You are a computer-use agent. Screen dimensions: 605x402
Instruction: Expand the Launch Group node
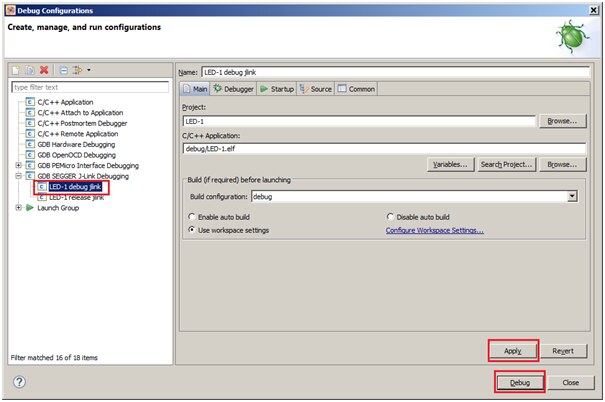click(18, 208)
